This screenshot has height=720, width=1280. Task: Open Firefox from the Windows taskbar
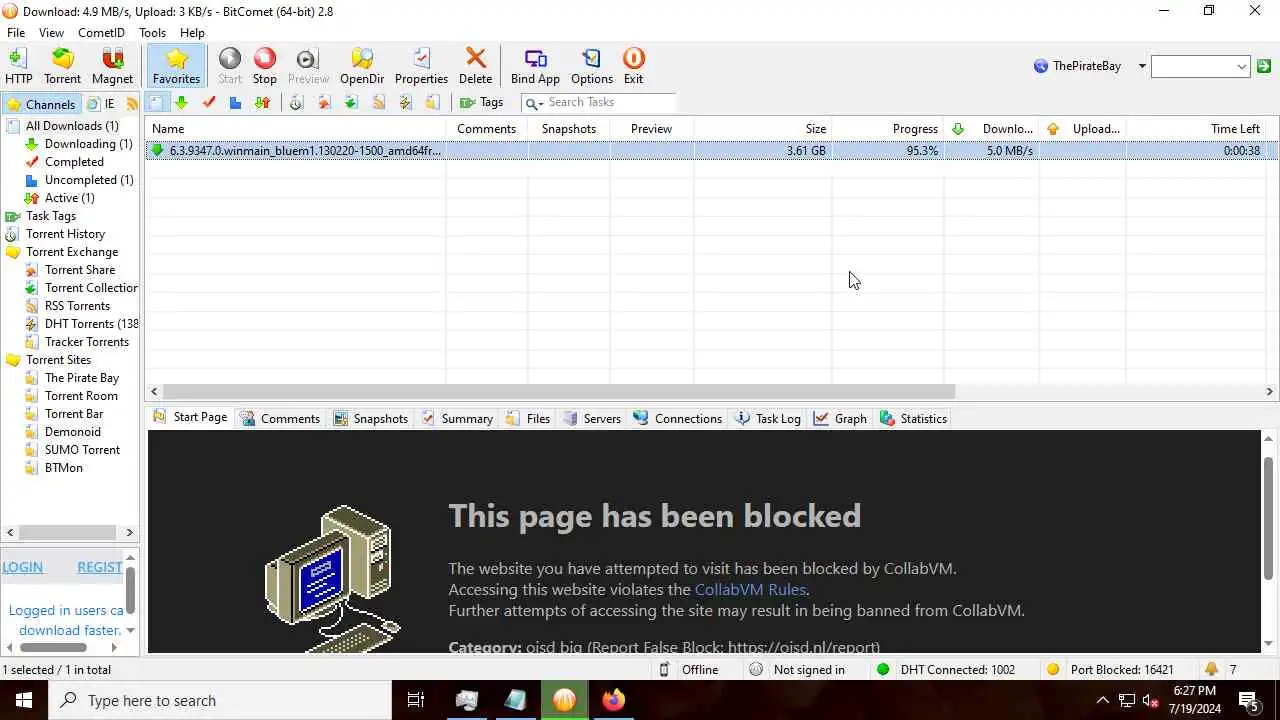click(614, 700)
